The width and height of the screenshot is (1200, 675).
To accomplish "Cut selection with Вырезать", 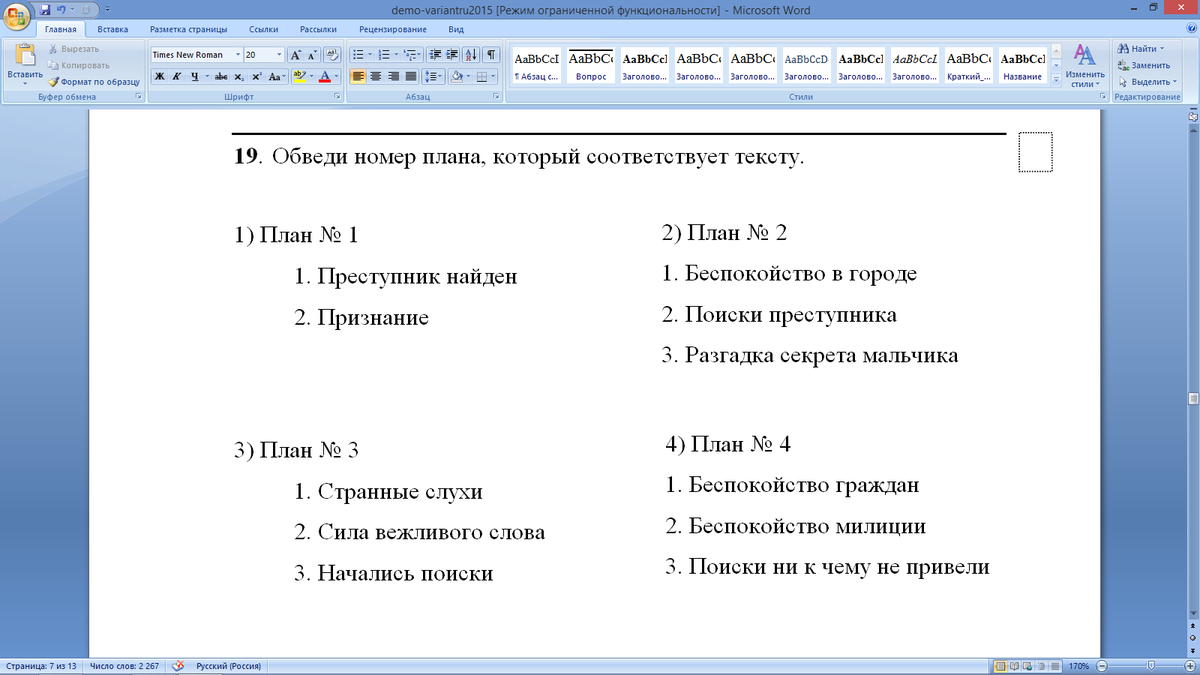I will click(74, 49).
